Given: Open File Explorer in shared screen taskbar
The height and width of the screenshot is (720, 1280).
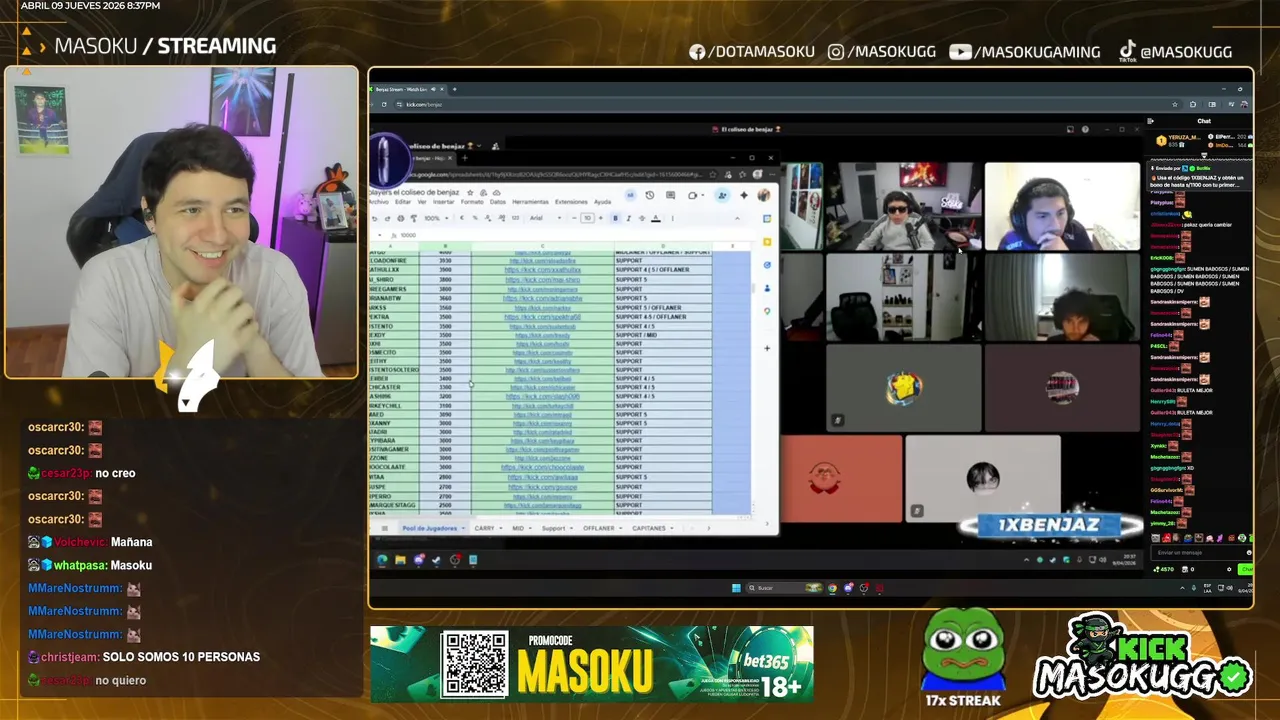Looking at the screenshot, I should (x=400, y=560).
